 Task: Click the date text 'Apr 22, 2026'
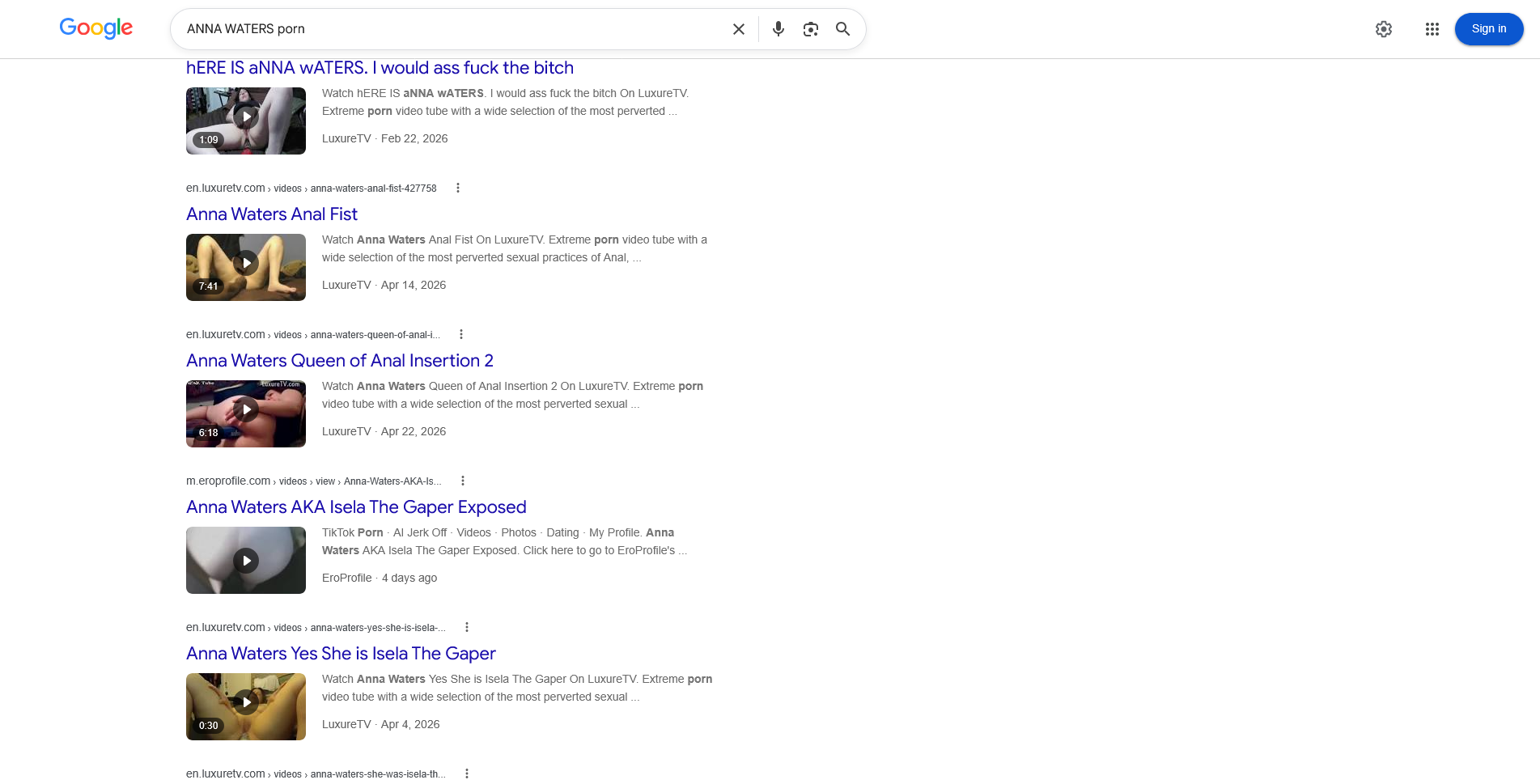(414, 431)
